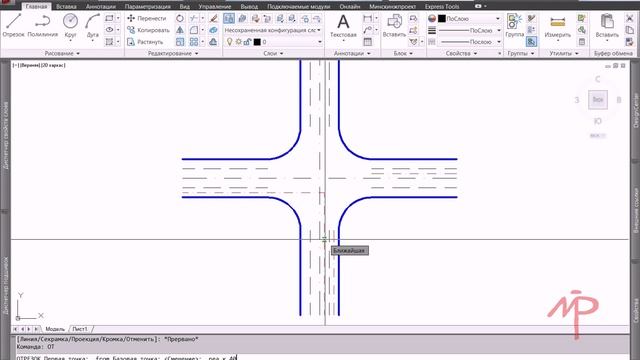Select the Дуга arc tool

pyautogui.click(x=93, y=25)
